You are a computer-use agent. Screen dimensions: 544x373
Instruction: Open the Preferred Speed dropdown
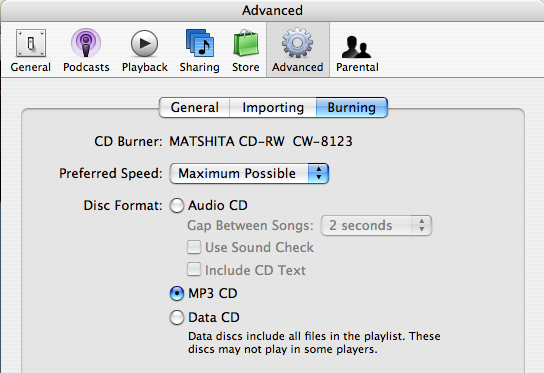click(x=249, y=173)
